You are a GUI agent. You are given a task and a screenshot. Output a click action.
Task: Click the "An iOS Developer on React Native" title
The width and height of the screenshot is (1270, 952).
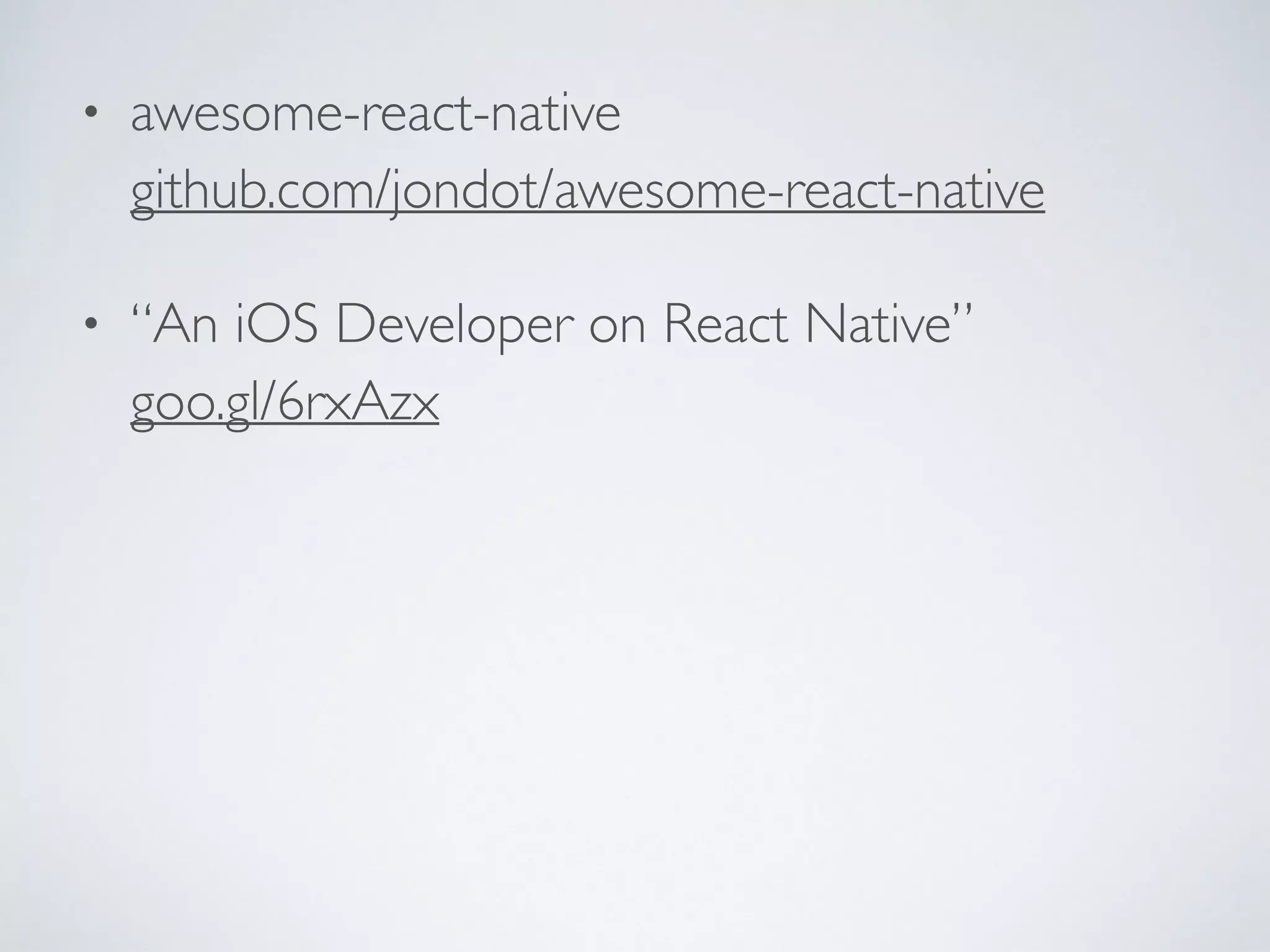[x=552, y=324]
